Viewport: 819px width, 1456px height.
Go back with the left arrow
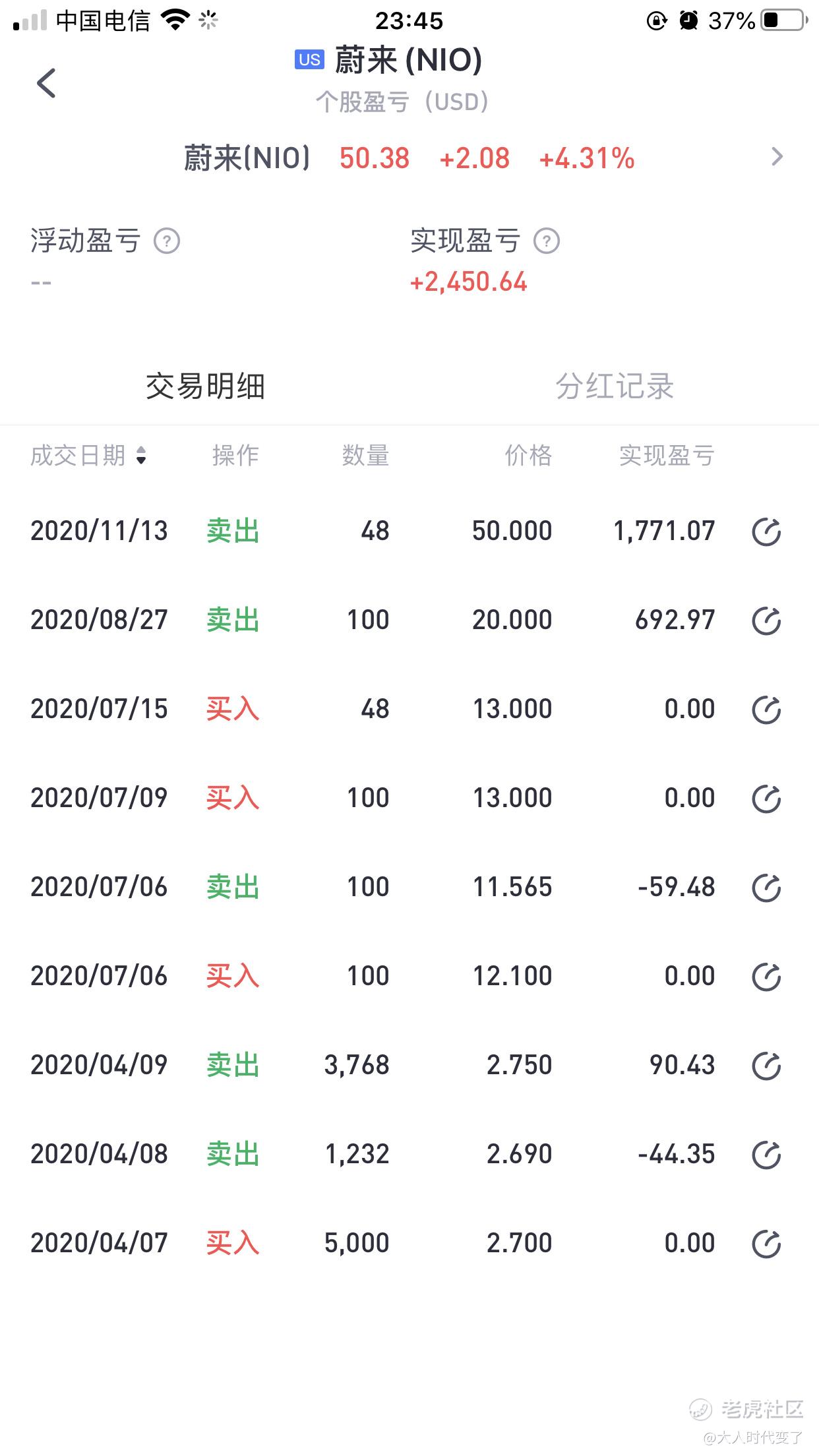tap(46, 83)
